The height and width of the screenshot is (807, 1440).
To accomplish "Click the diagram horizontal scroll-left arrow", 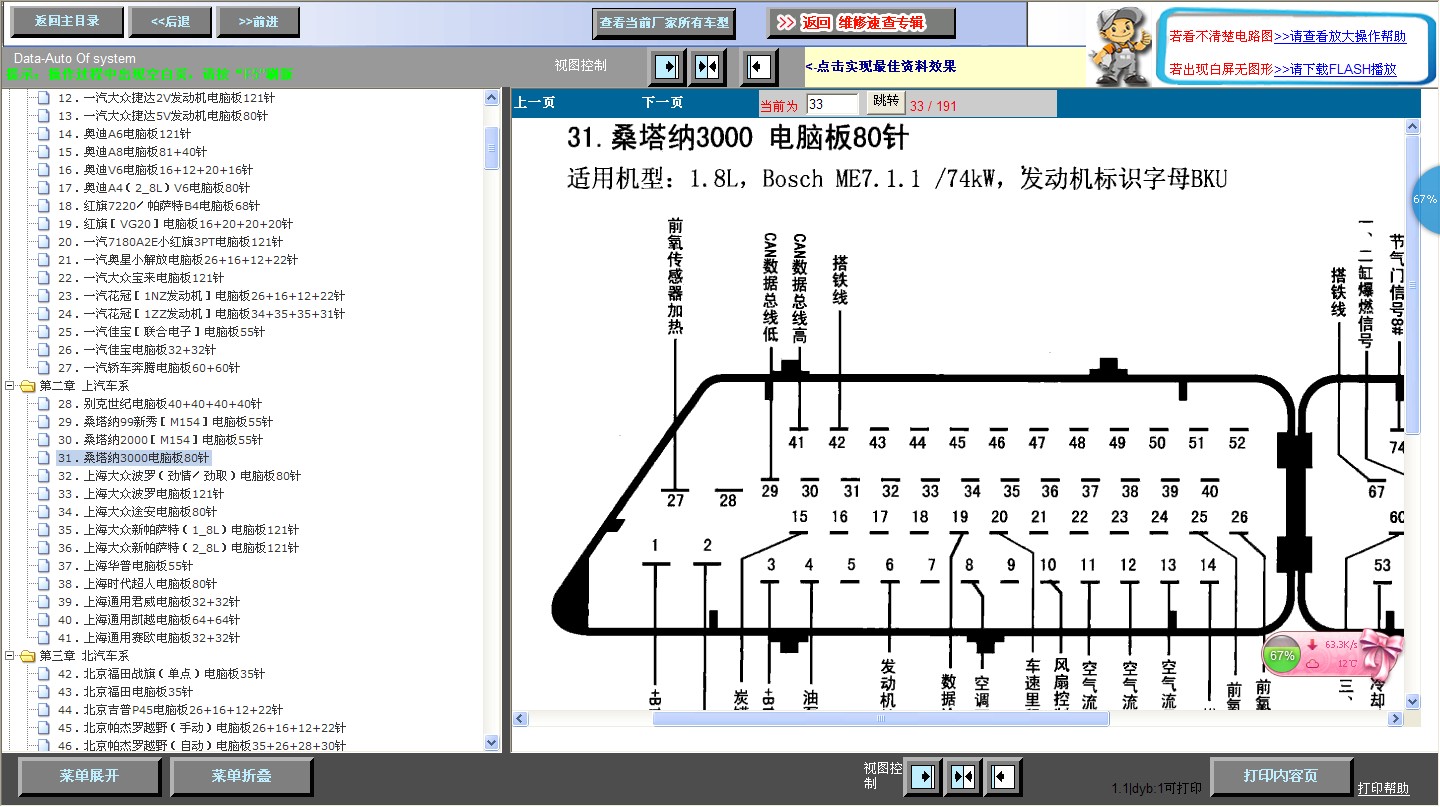I will click(x=520, y=719).
